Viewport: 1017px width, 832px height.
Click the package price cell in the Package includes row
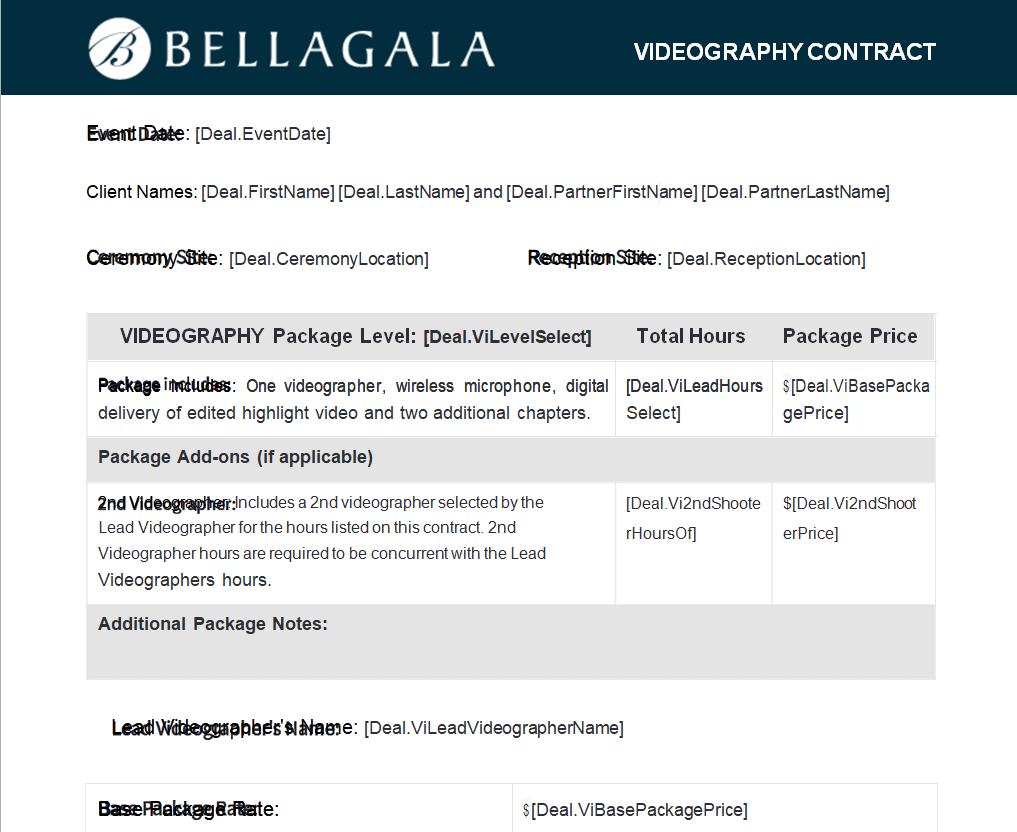pos(855,399)
